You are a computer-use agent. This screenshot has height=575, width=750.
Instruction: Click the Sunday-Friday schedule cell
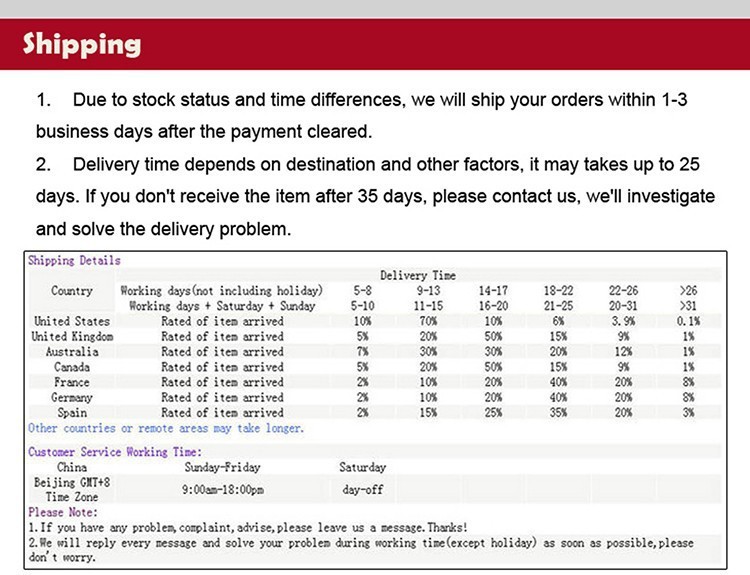click(222, 467)
